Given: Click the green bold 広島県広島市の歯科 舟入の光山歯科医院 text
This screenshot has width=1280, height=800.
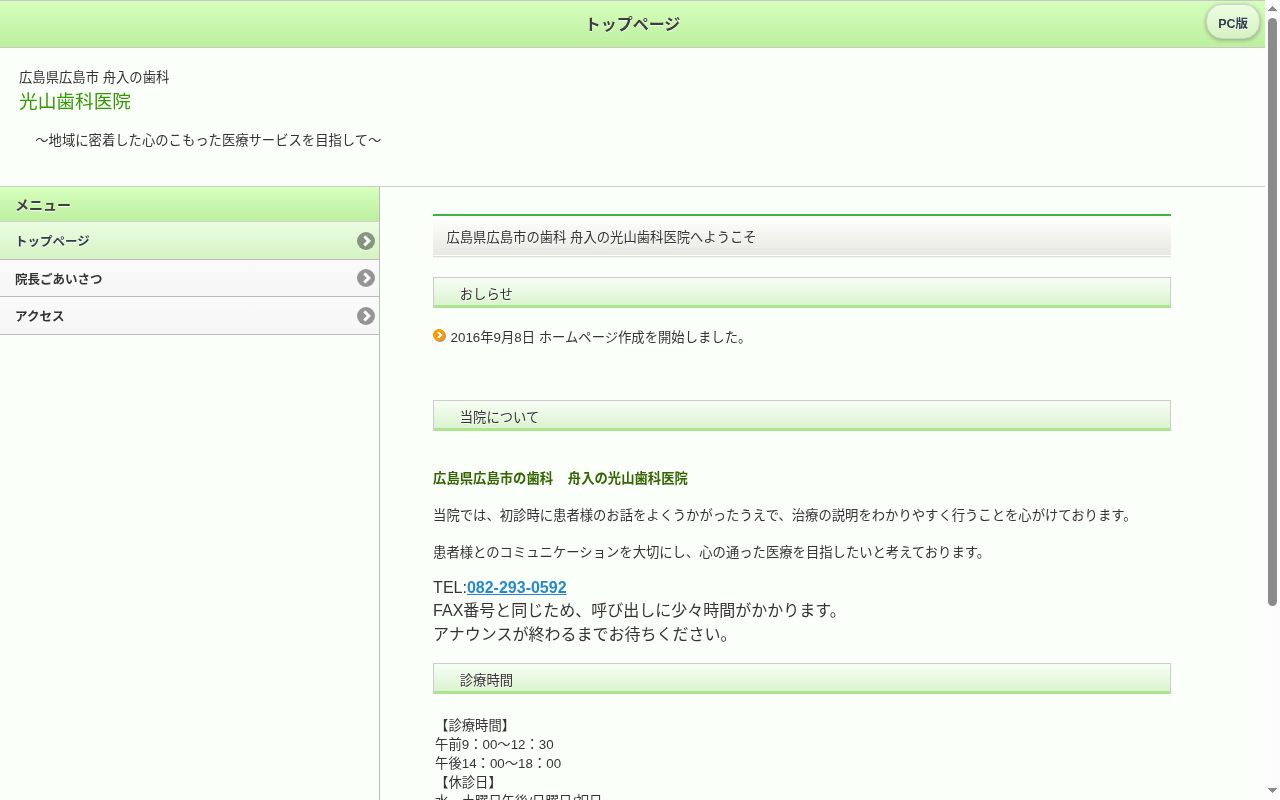Looking at the screenshot, I should click(x=560, y=479).
